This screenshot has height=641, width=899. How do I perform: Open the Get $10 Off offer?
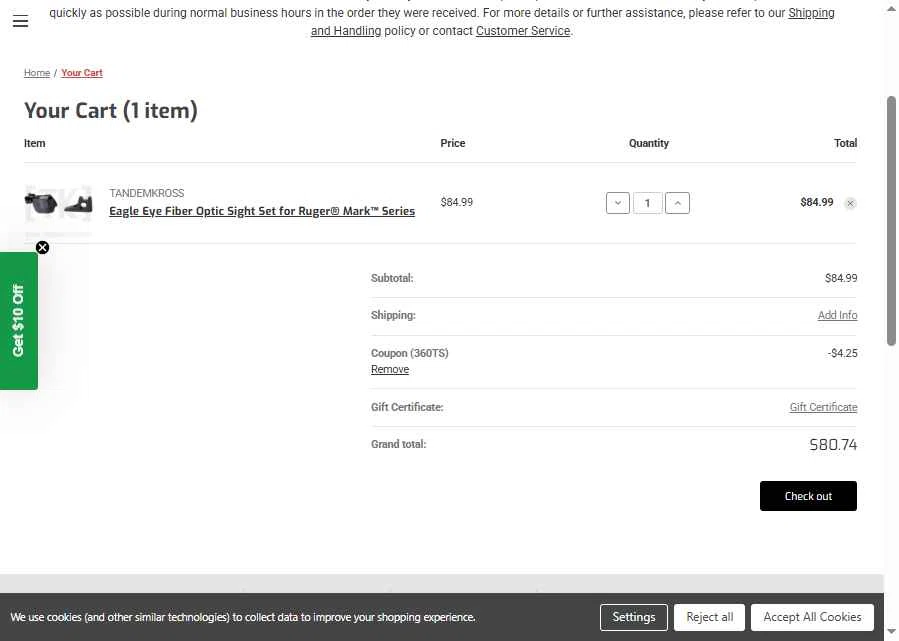point(18,321)
